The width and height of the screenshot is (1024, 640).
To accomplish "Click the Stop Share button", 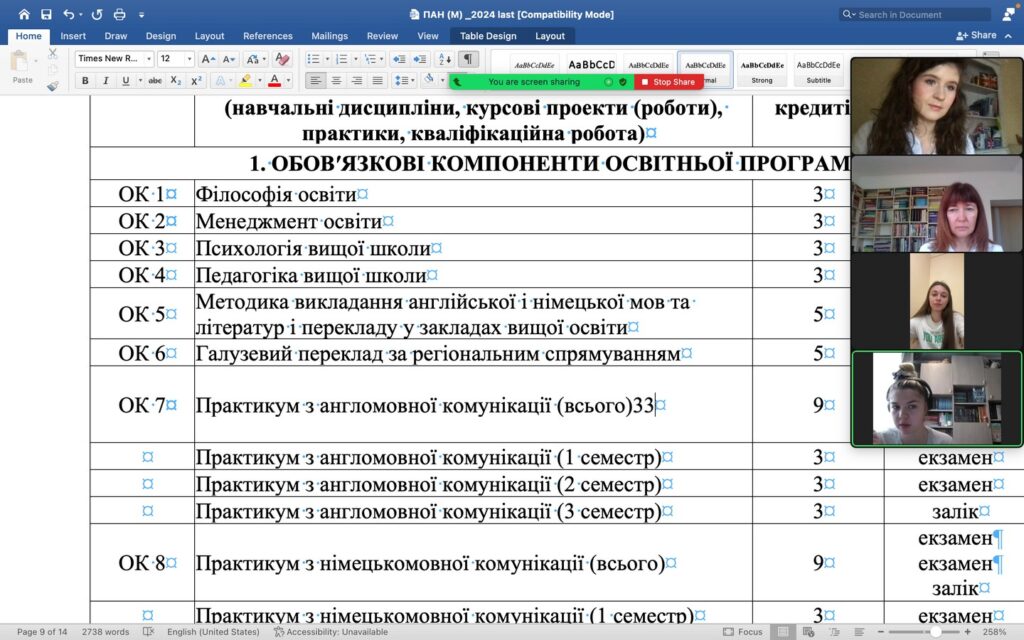I will [668, 82].
